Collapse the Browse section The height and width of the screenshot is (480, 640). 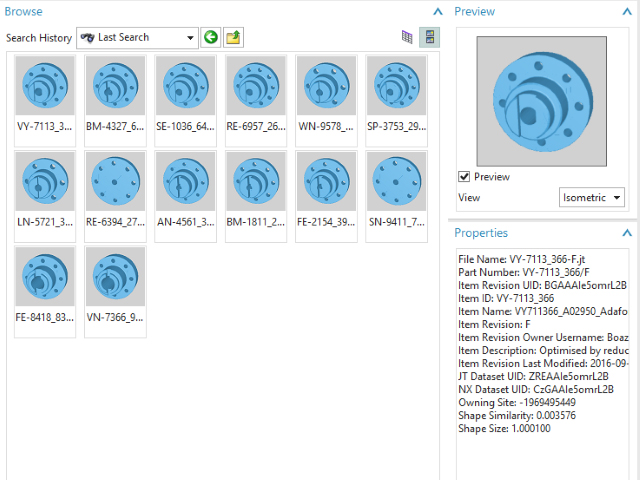436,11
